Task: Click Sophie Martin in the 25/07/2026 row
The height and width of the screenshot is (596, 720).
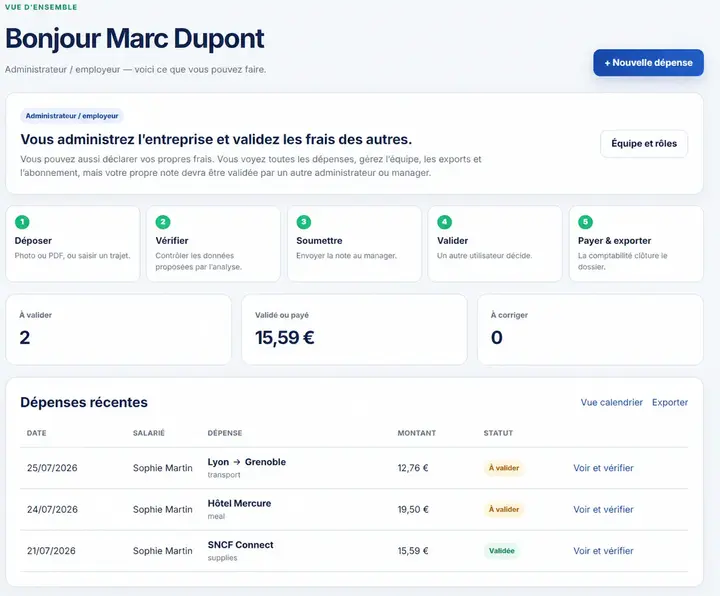Action: click(163, 468)
